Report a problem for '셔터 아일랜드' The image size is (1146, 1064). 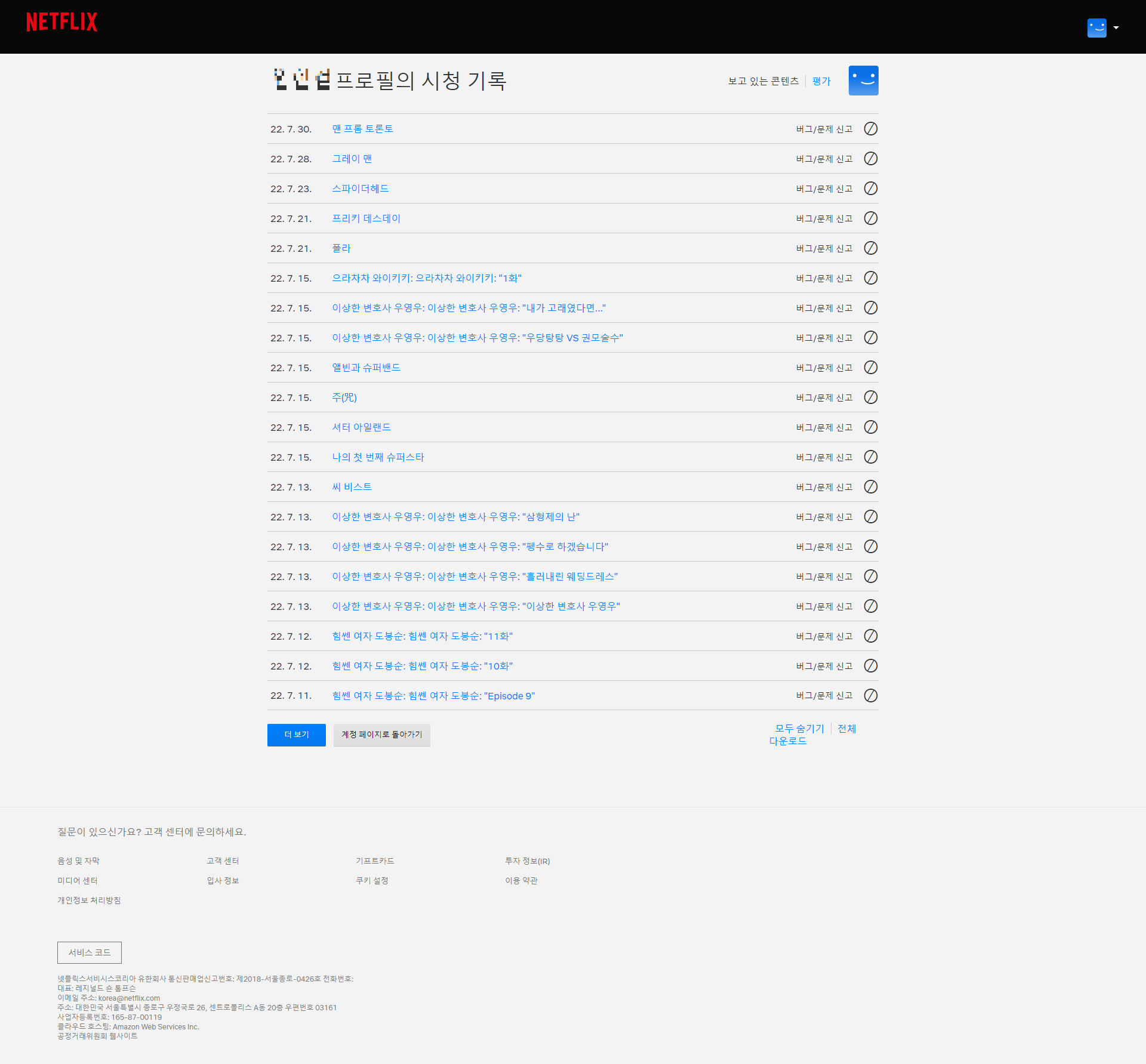[x=824, y=427]
